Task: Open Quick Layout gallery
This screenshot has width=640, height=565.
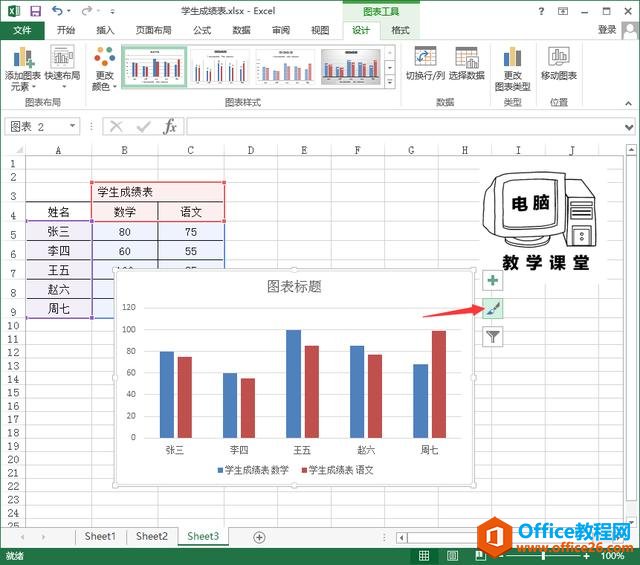Action: point(62,68)
